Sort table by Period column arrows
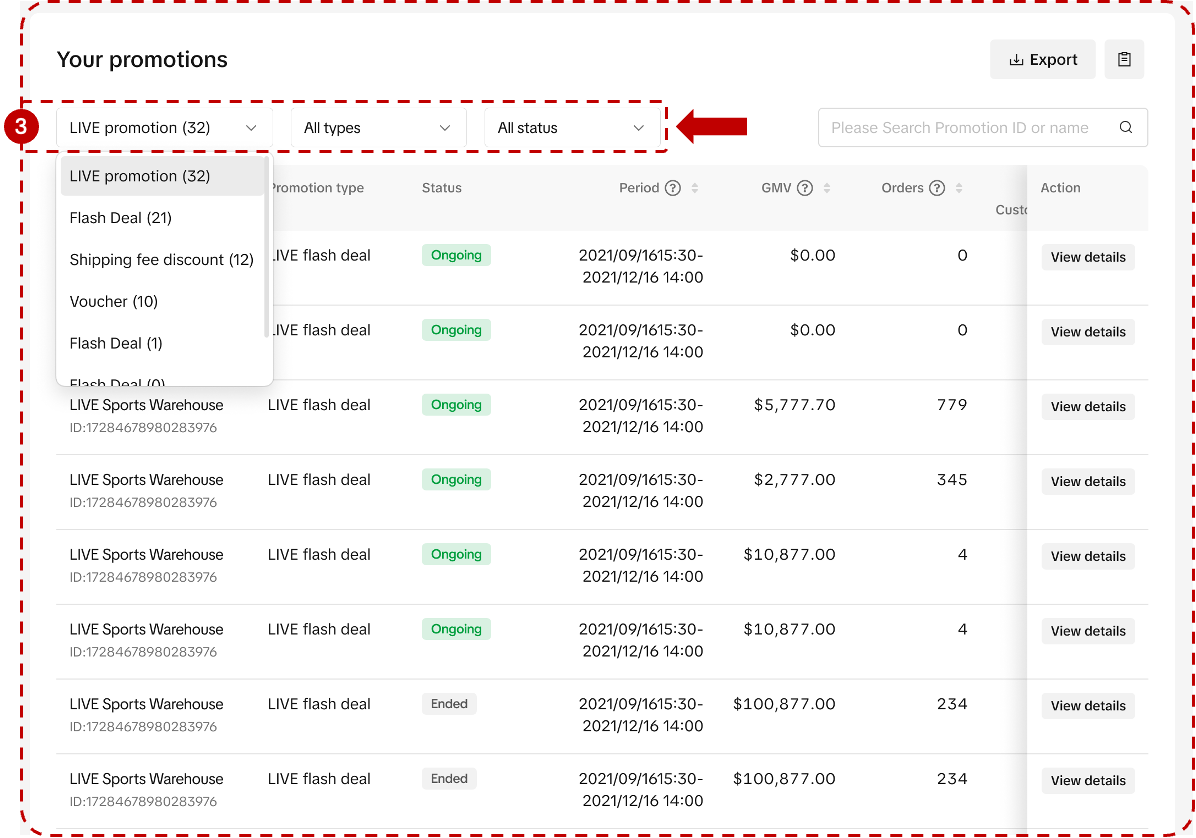 coord(695,188)
